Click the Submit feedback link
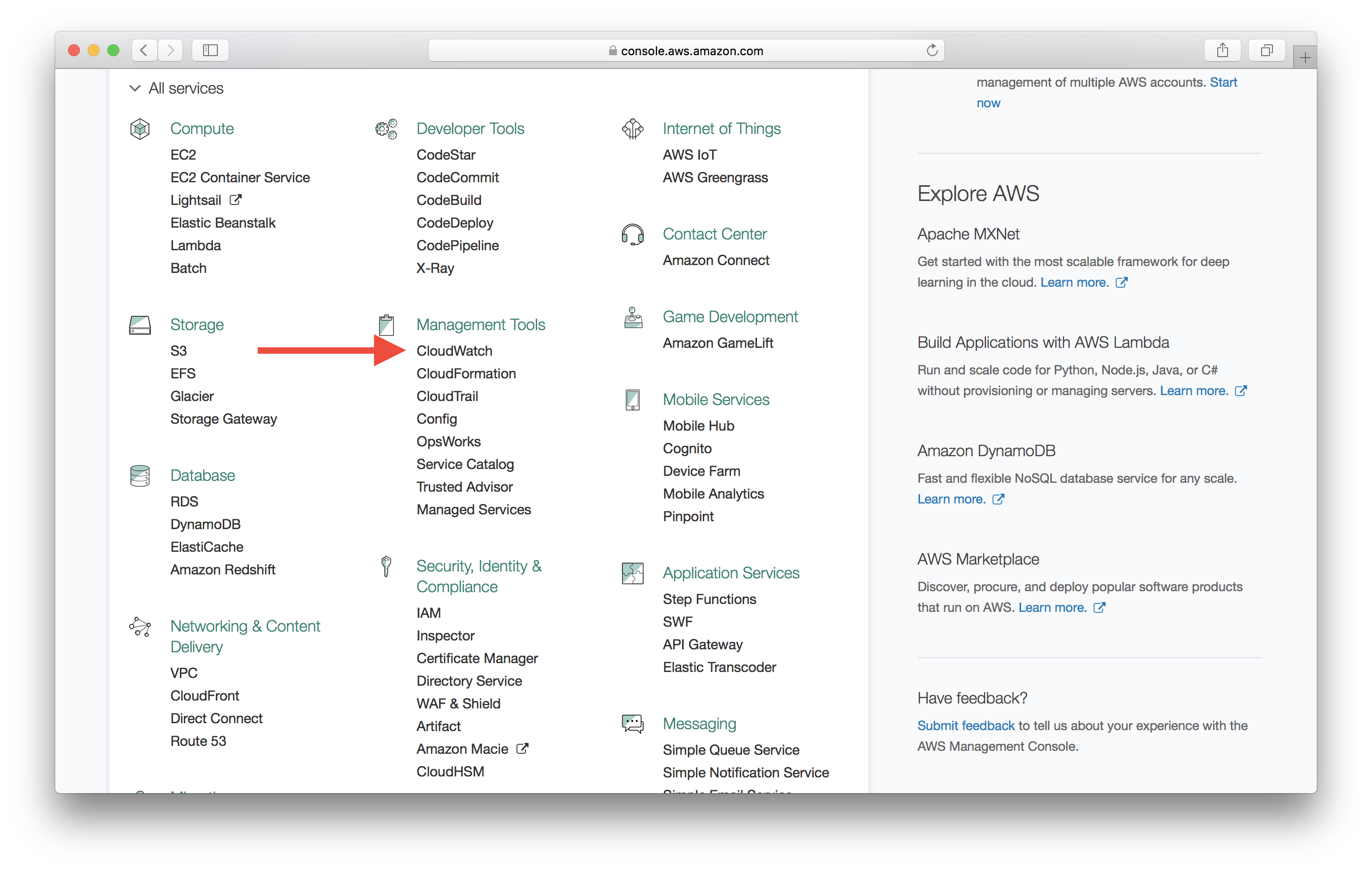 [965, 726]
